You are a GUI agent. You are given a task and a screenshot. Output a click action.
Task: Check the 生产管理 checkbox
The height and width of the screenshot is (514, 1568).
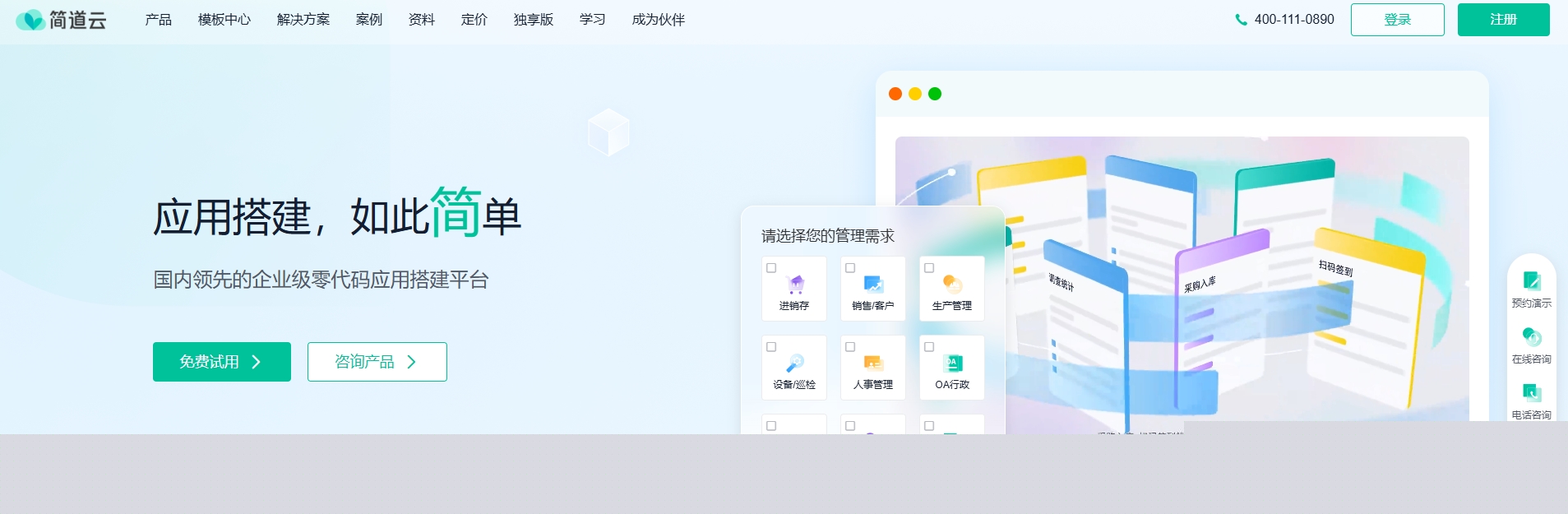pyautogui.click(x=929, y=268)
